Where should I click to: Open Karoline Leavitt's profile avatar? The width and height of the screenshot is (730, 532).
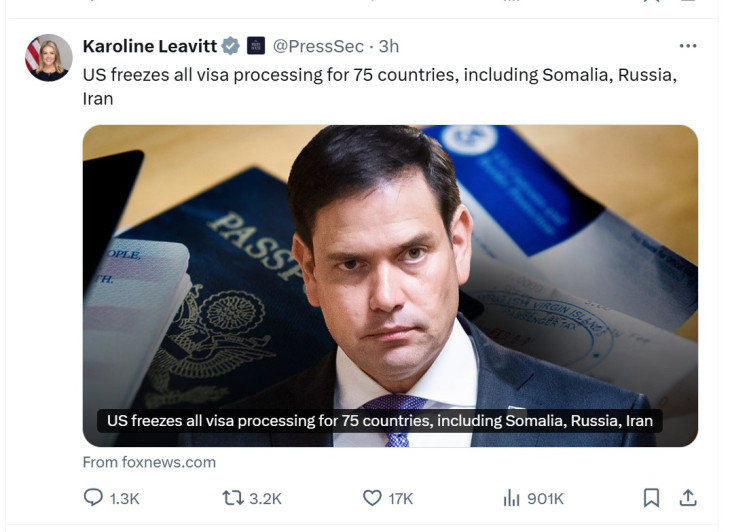coord(48,58)
